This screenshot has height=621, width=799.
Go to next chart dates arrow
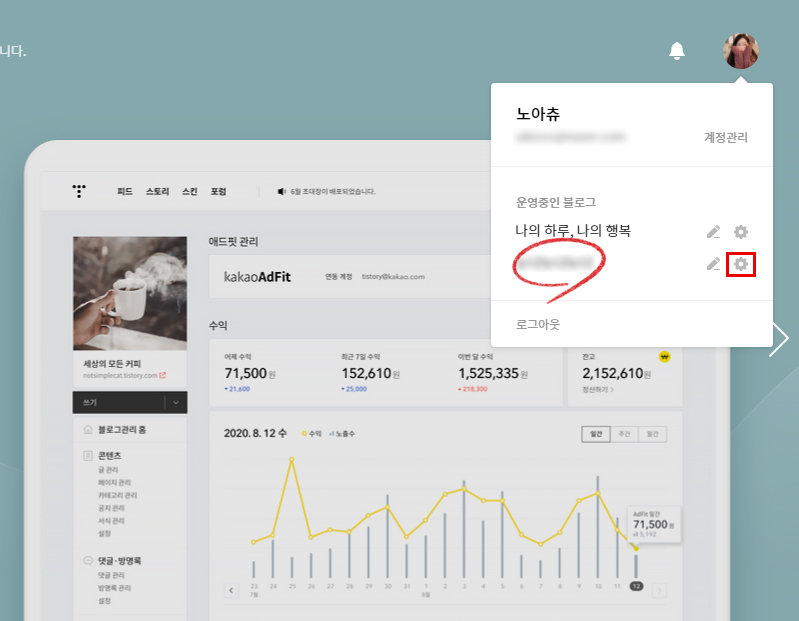(x=659, y=590)
